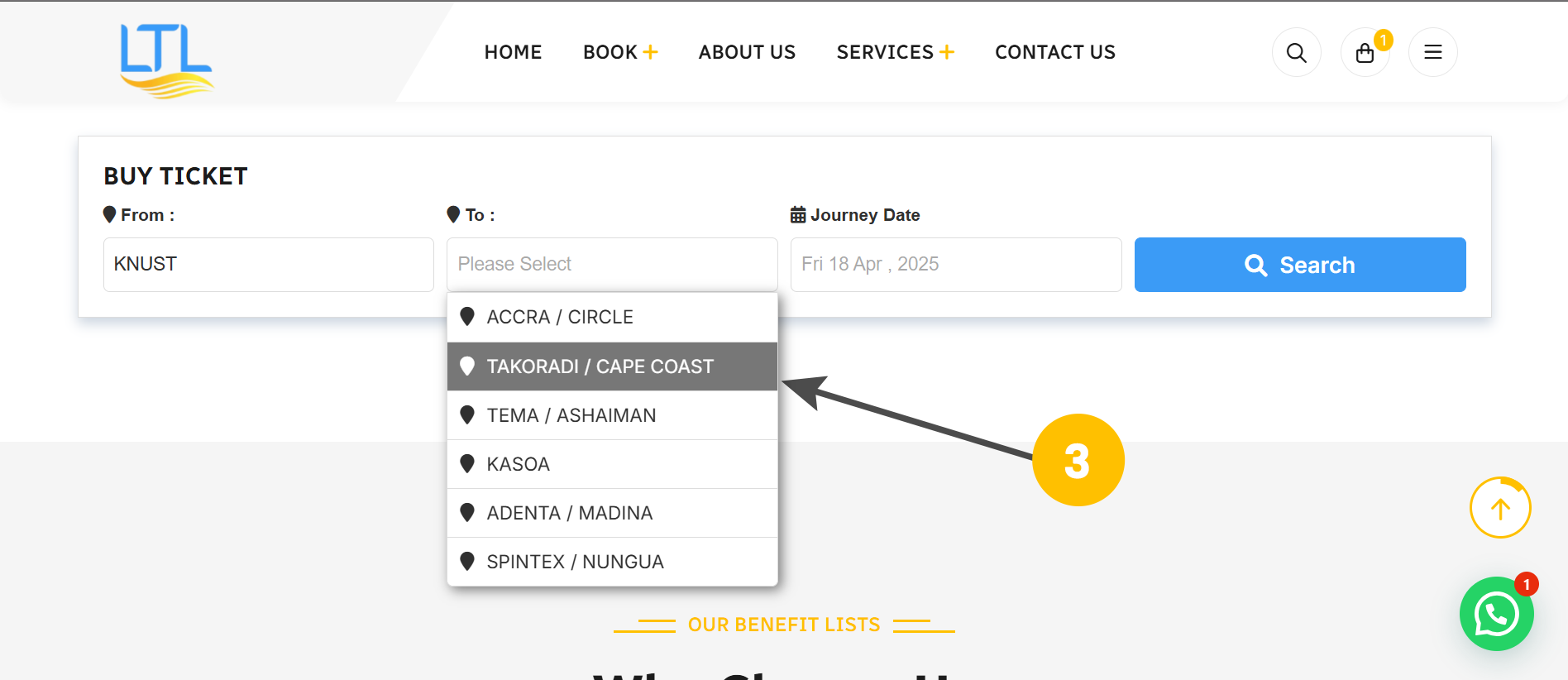Open the From dropdown showing KNUST
The image size is (1568, 680).
point(268,265)
